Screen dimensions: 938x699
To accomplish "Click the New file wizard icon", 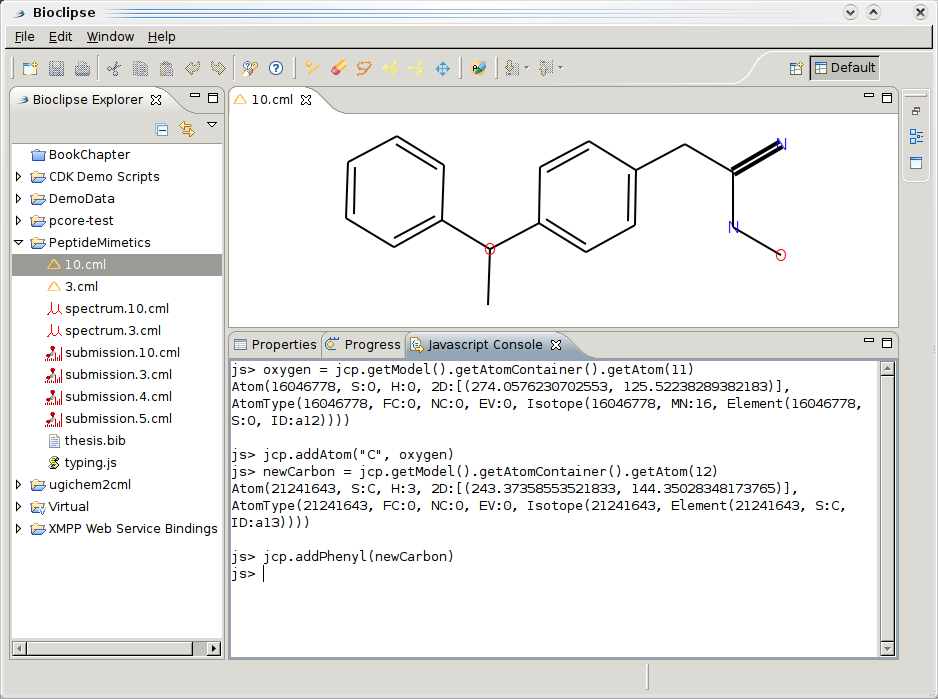I will click(30, 69).
